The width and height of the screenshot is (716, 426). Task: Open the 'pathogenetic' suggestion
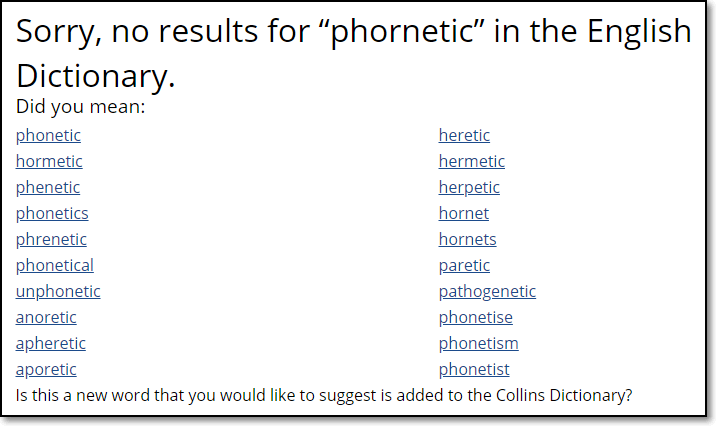pyautogui.click(x=487, y=291)
